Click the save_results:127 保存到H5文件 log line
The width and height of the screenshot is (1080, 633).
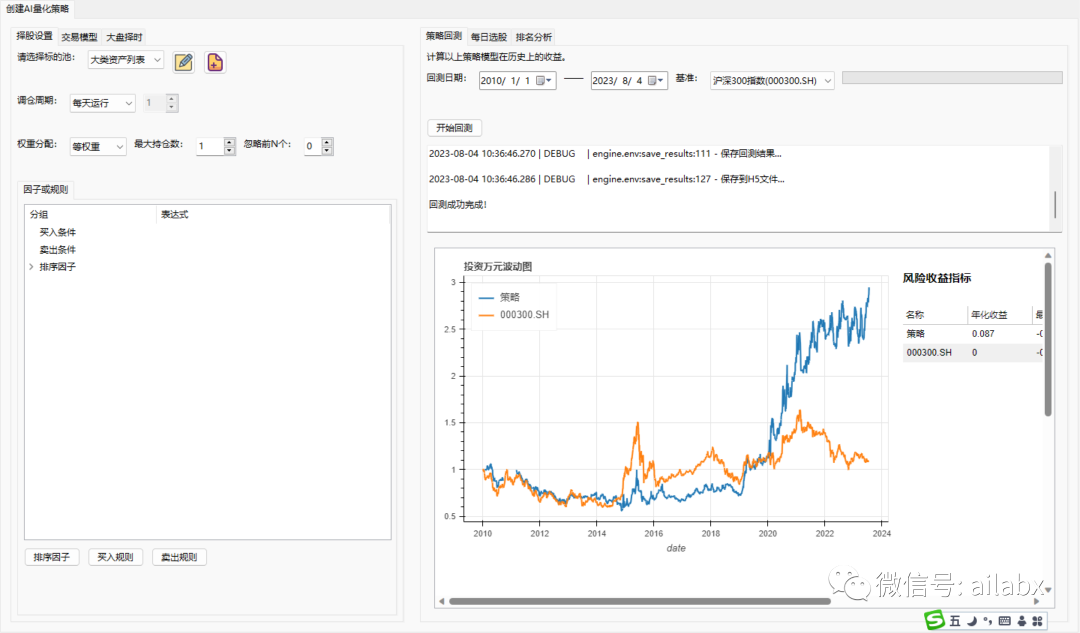(607, 179)
